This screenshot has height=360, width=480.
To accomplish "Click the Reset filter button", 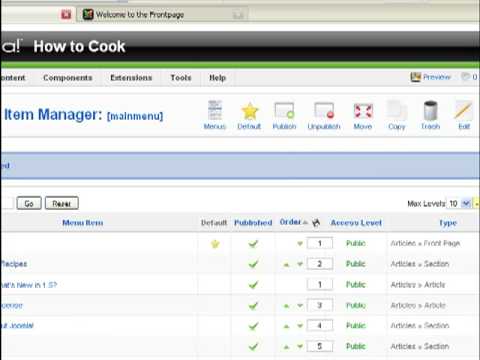I will tap(62, 203).
